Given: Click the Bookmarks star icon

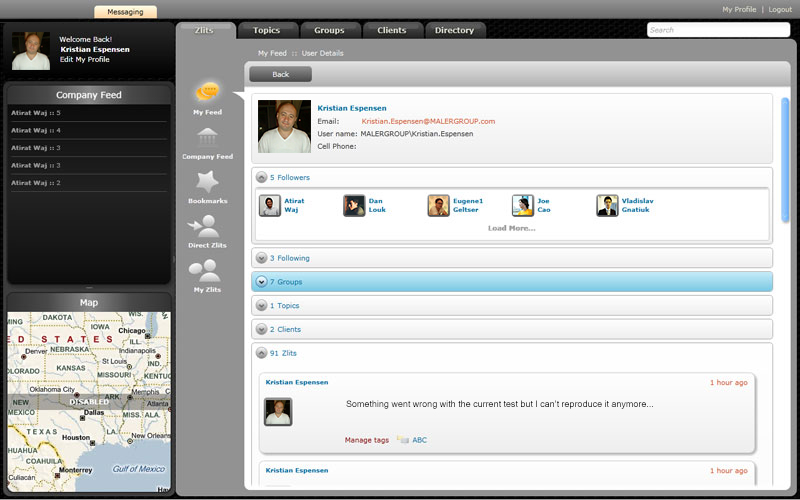Looking at the screenshot, I should point(208,182).
